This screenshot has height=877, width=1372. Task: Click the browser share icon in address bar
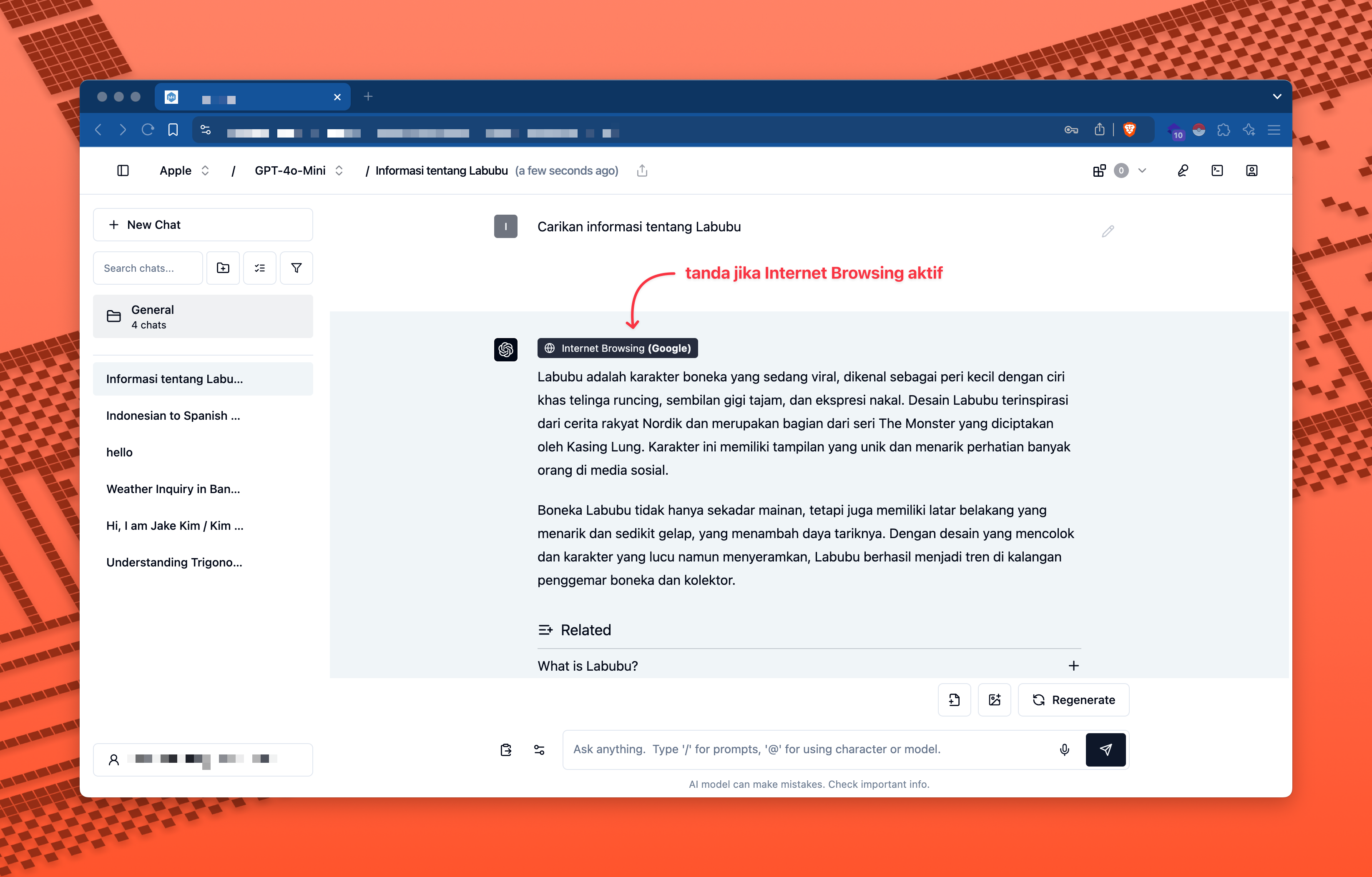(1099, 130)
